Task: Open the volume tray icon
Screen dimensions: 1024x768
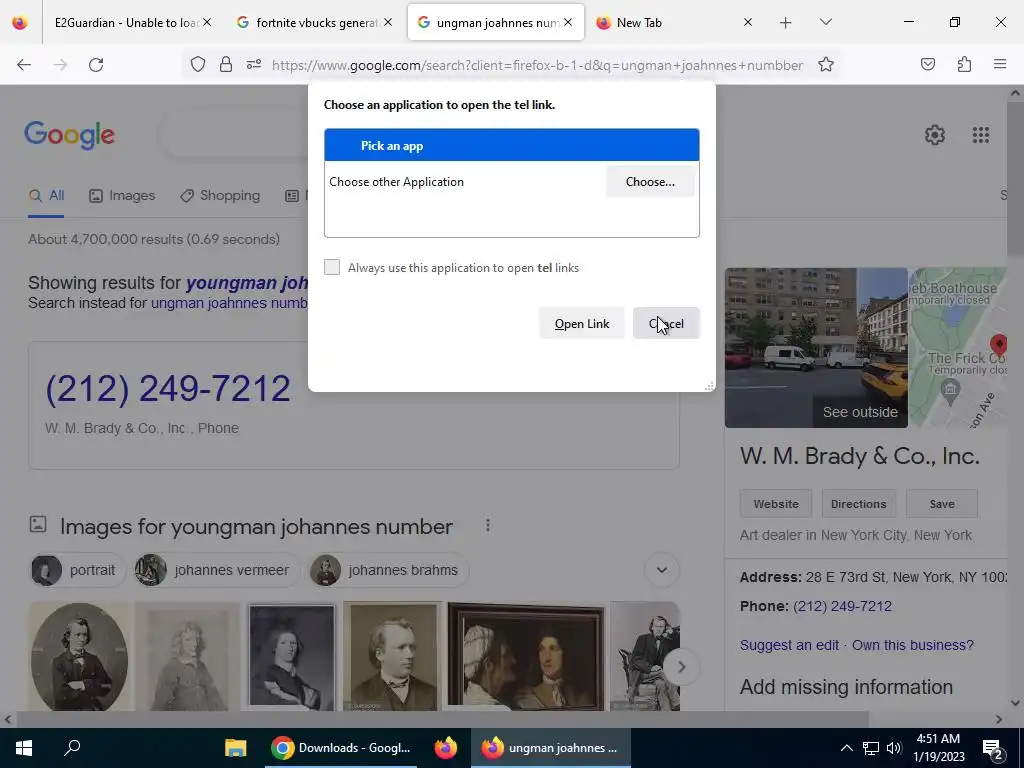Action: [894, 748]
